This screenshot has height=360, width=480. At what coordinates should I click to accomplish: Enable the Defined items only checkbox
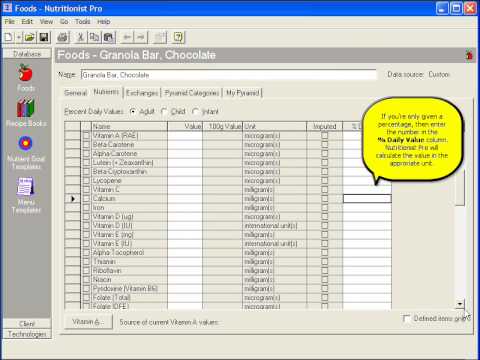406,319
